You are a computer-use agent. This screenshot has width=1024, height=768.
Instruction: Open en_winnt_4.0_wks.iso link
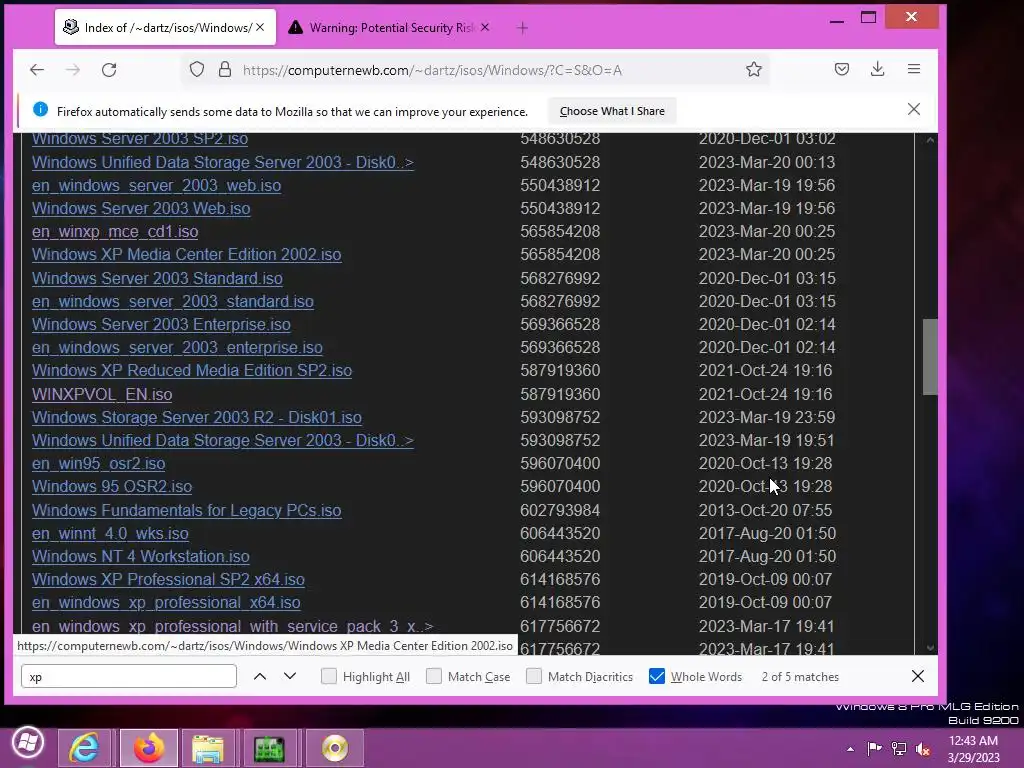click(x=110, y=534)
